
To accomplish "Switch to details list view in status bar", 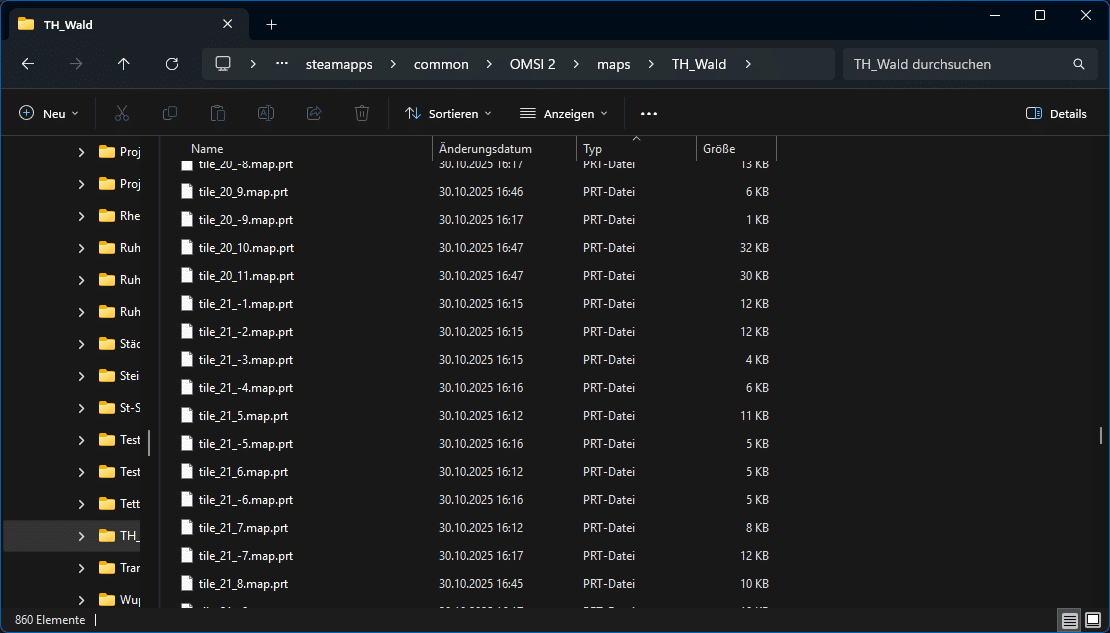I will pyautogui.click(x=1070, y=621).
